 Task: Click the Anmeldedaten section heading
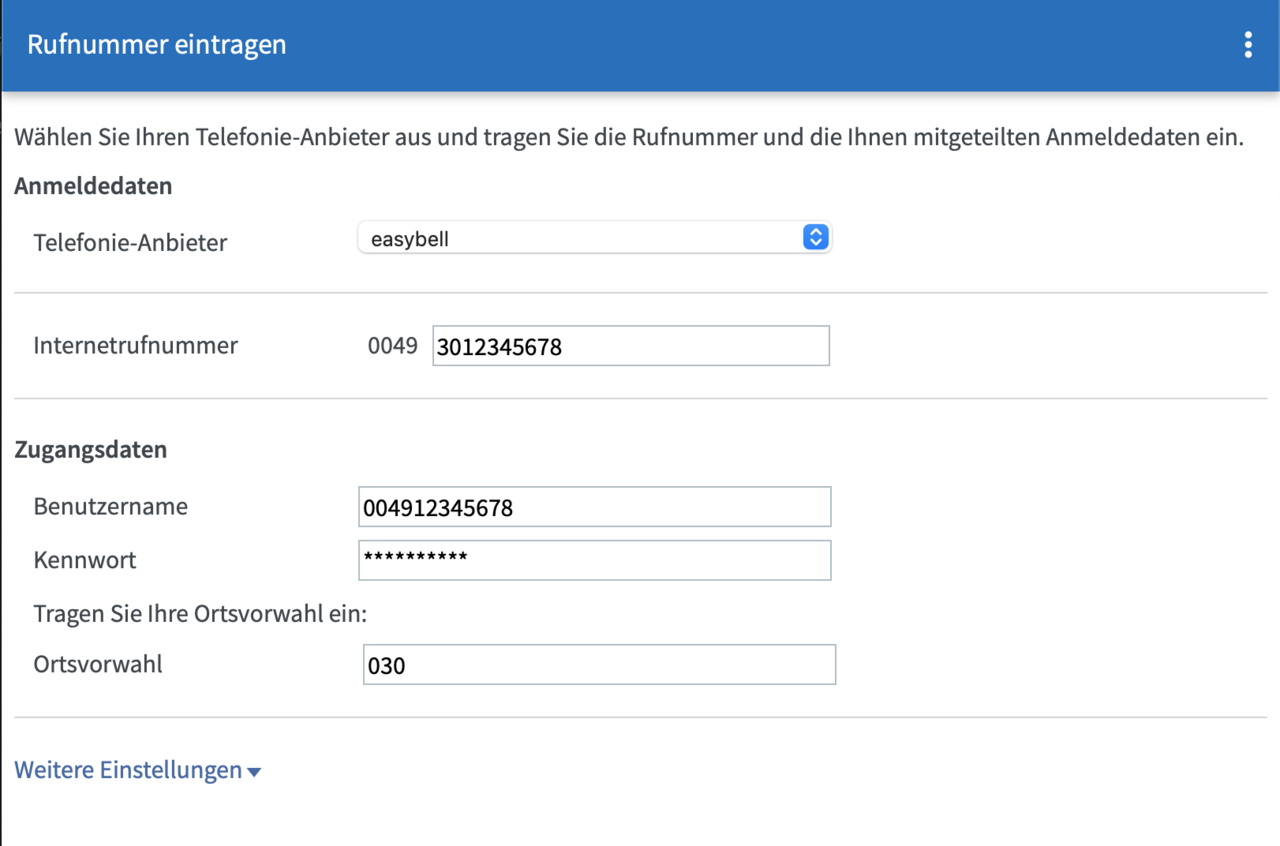tap(93, 186)
